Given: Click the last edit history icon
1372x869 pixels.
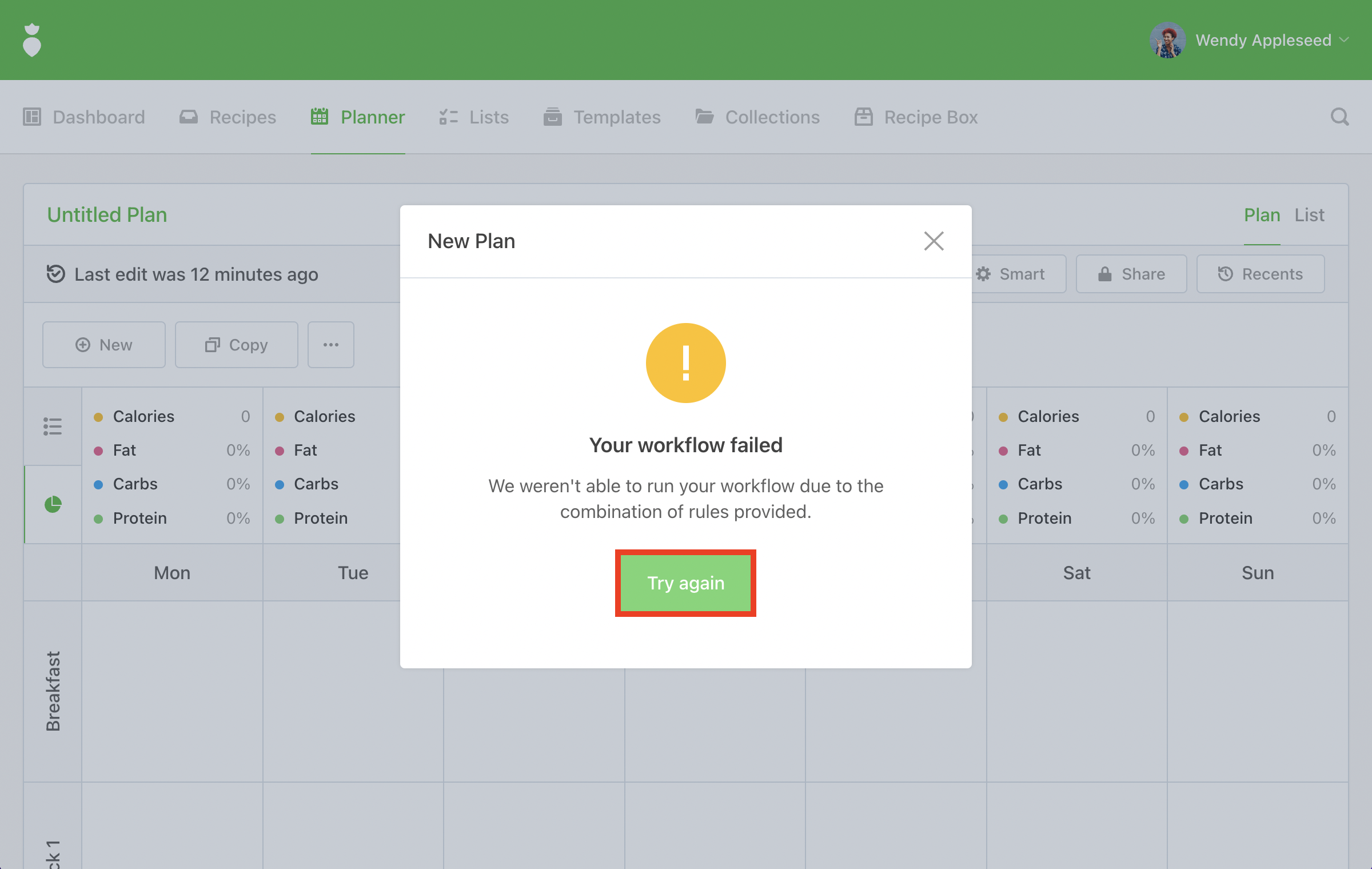Looking at the screenshot, I should [x=55, y=274].
